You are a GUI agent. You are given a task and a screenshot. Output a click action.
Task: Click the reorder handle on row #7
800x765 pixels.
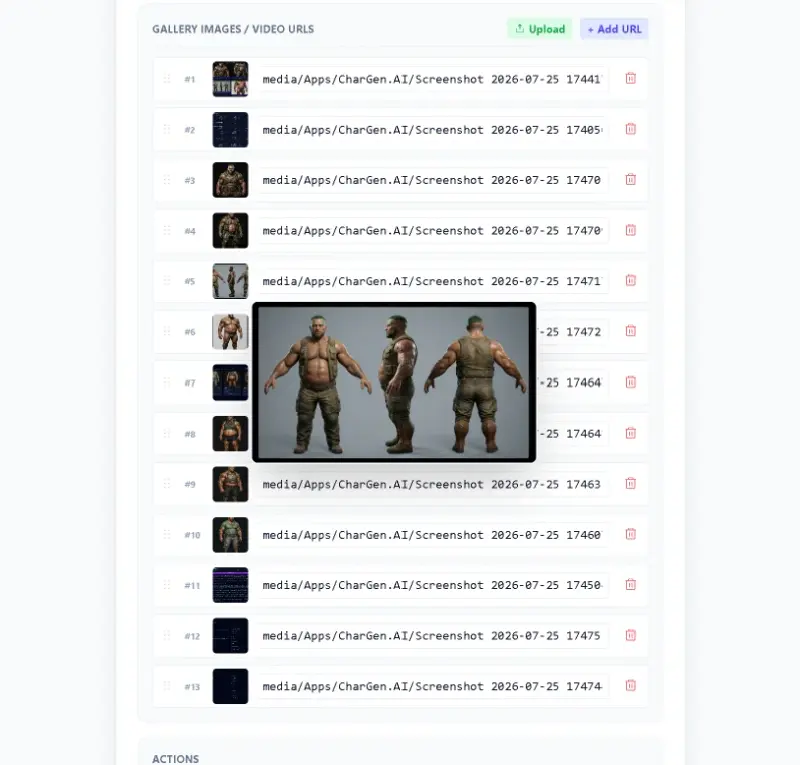(167, 382)
